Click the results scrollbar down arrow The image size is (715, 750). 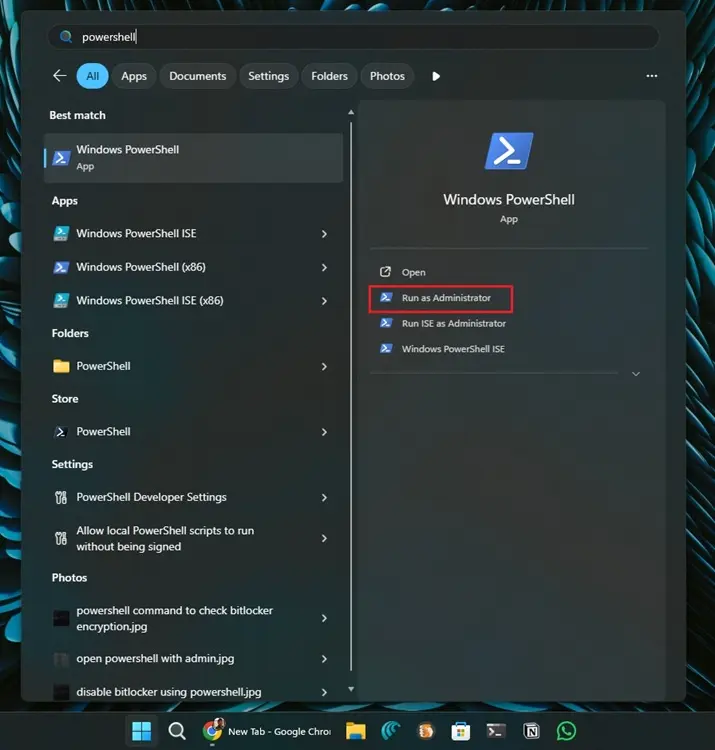(351, 689)
